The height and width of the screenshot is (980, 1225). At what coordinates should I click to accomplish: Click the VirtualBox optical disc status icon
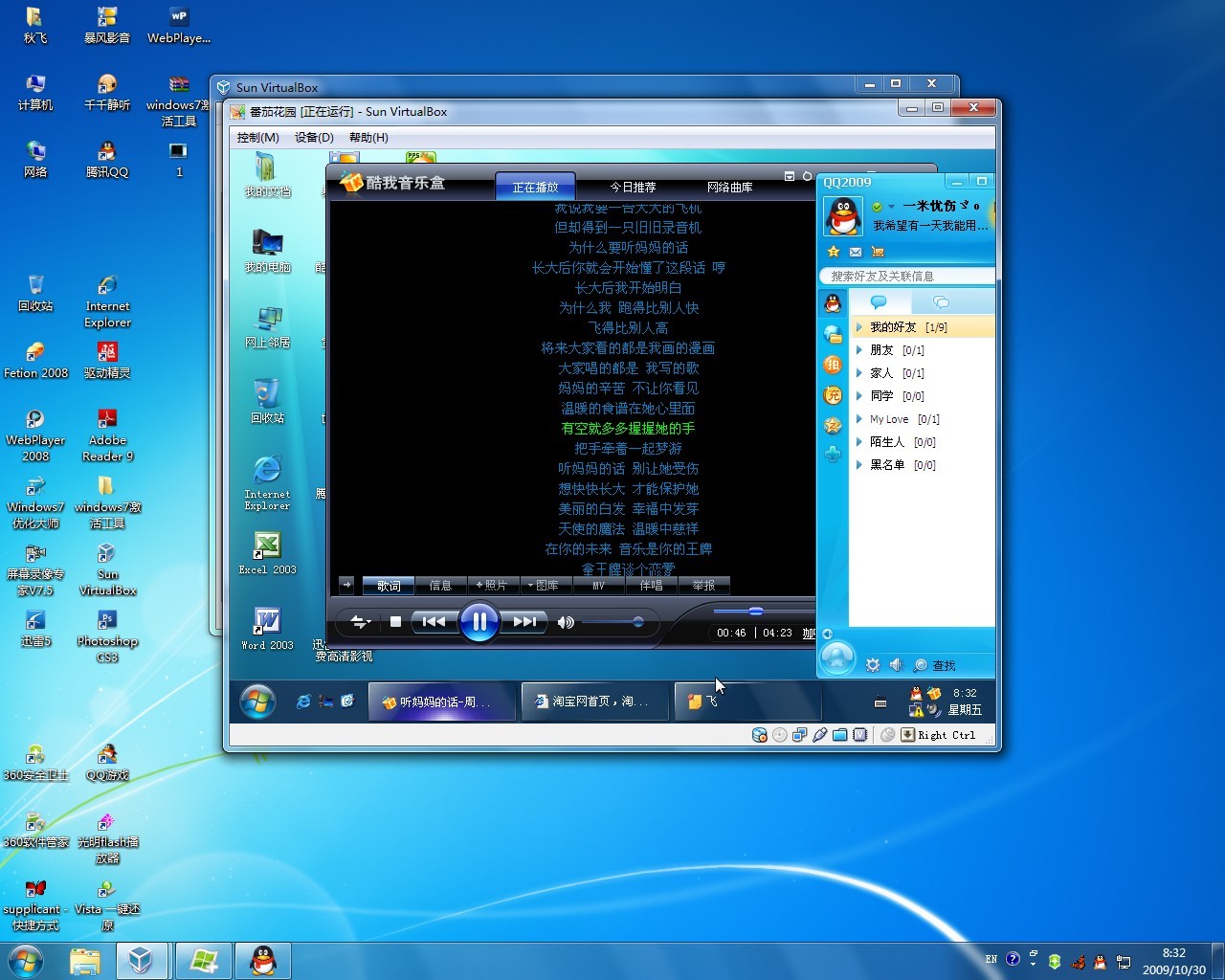[780, 735]
